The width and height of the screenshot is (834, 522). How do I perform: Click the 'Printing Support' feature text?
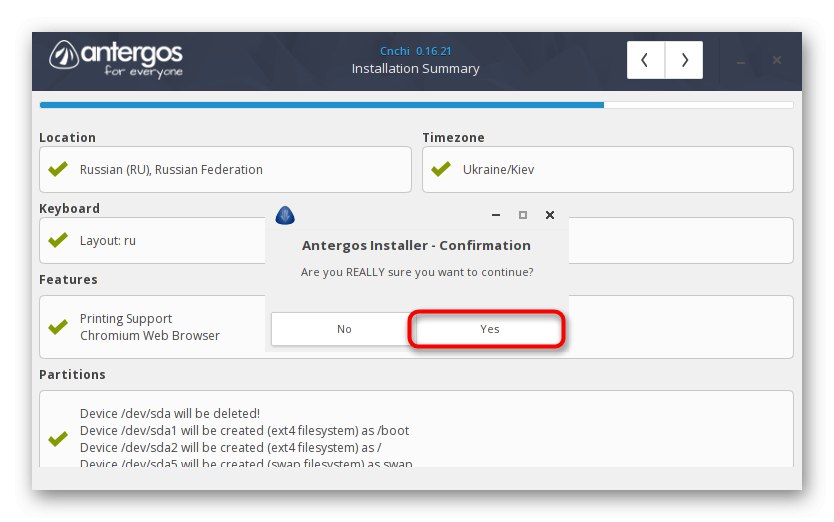[x=126, y=318]
